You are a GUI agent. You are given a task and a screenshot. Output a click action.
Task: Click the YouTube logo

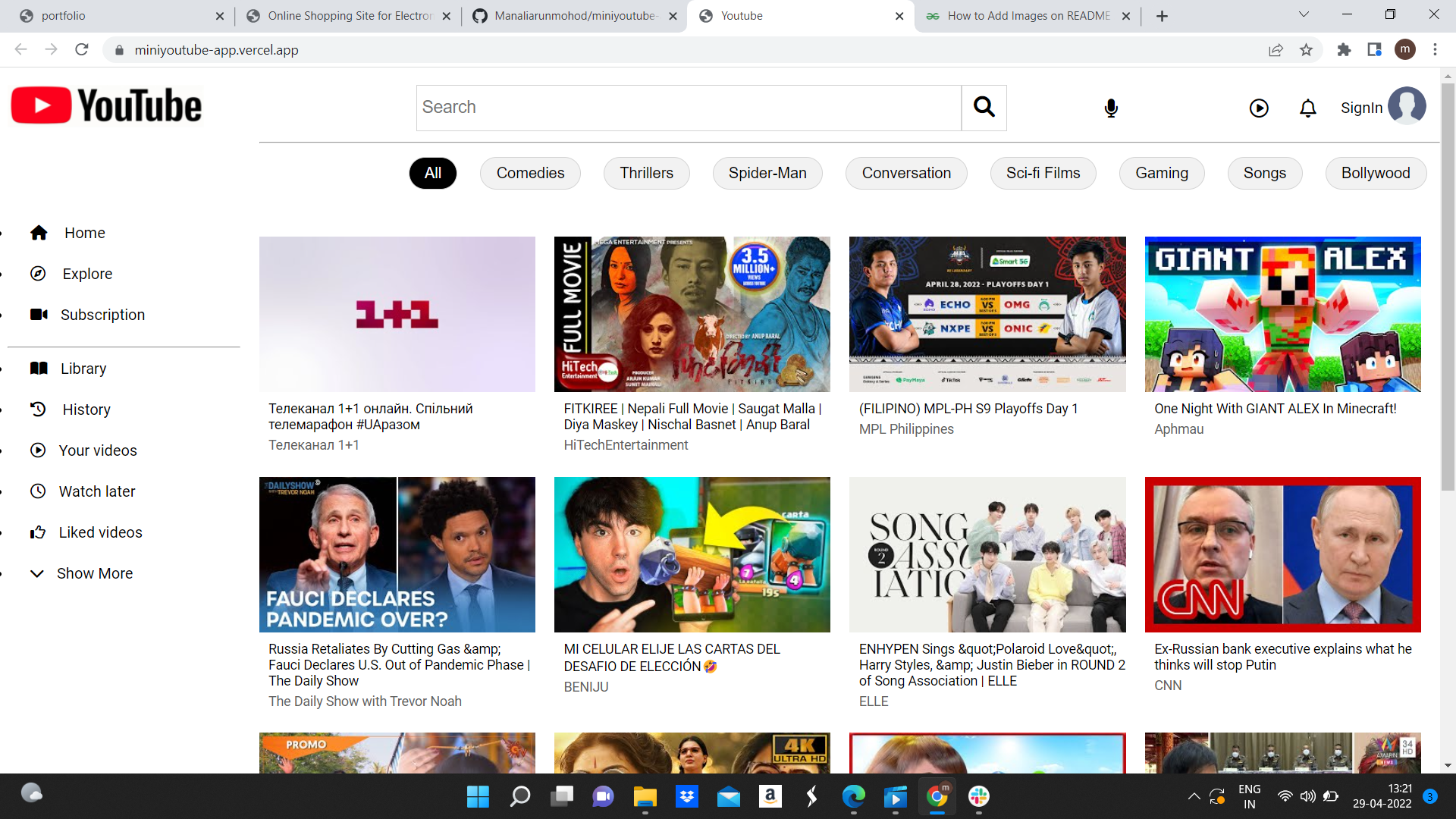click(x=107, y=105)
